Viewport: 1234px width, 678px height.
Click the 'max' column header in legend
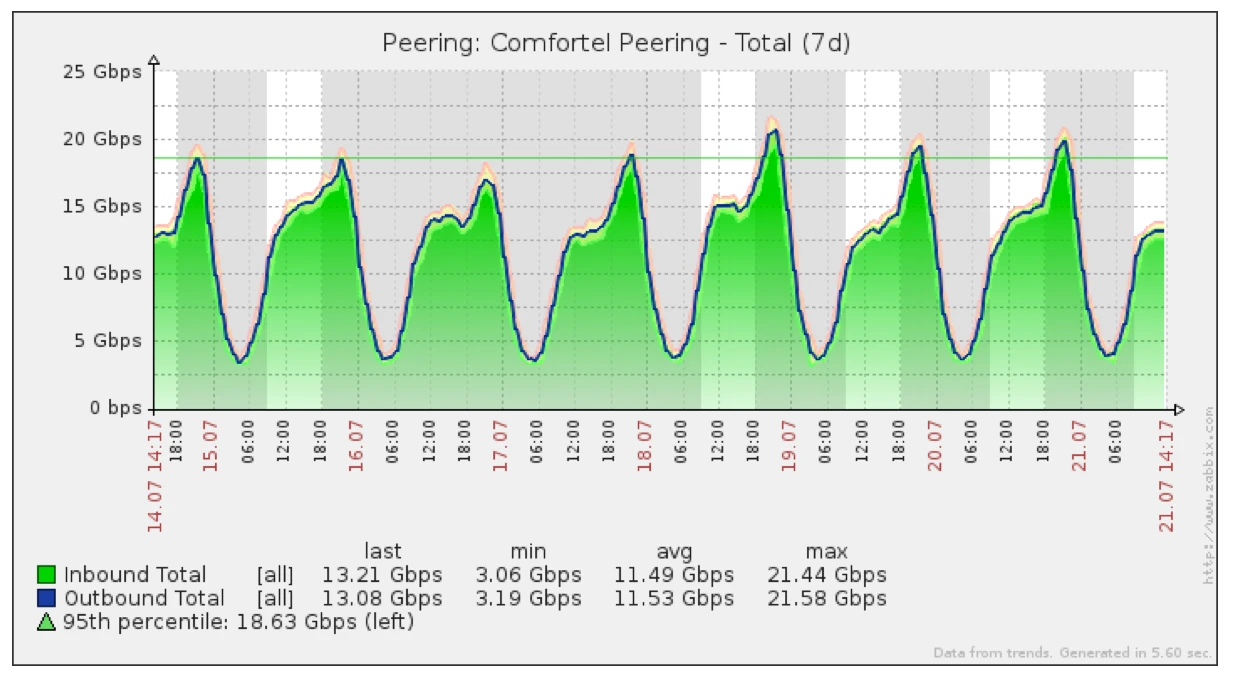coord(826,551)
